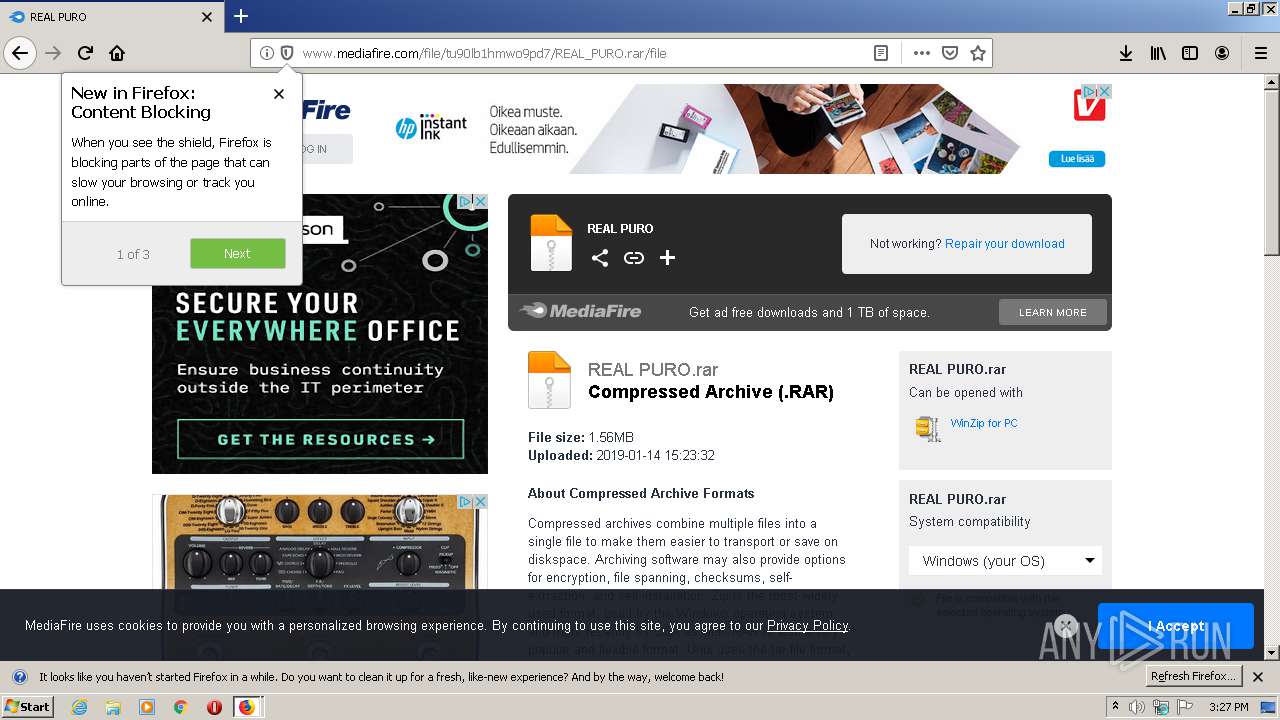Click the REAL PURO.rar file icon
The height and width of the screenshot is (720, 1280).
click(549, 380)
